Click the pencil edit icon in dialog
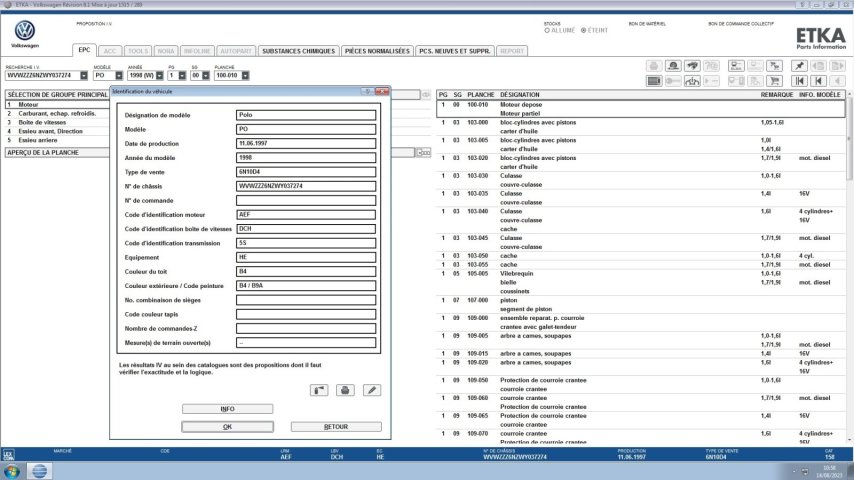This screenshot has width=854, height=480. point(371,390)
